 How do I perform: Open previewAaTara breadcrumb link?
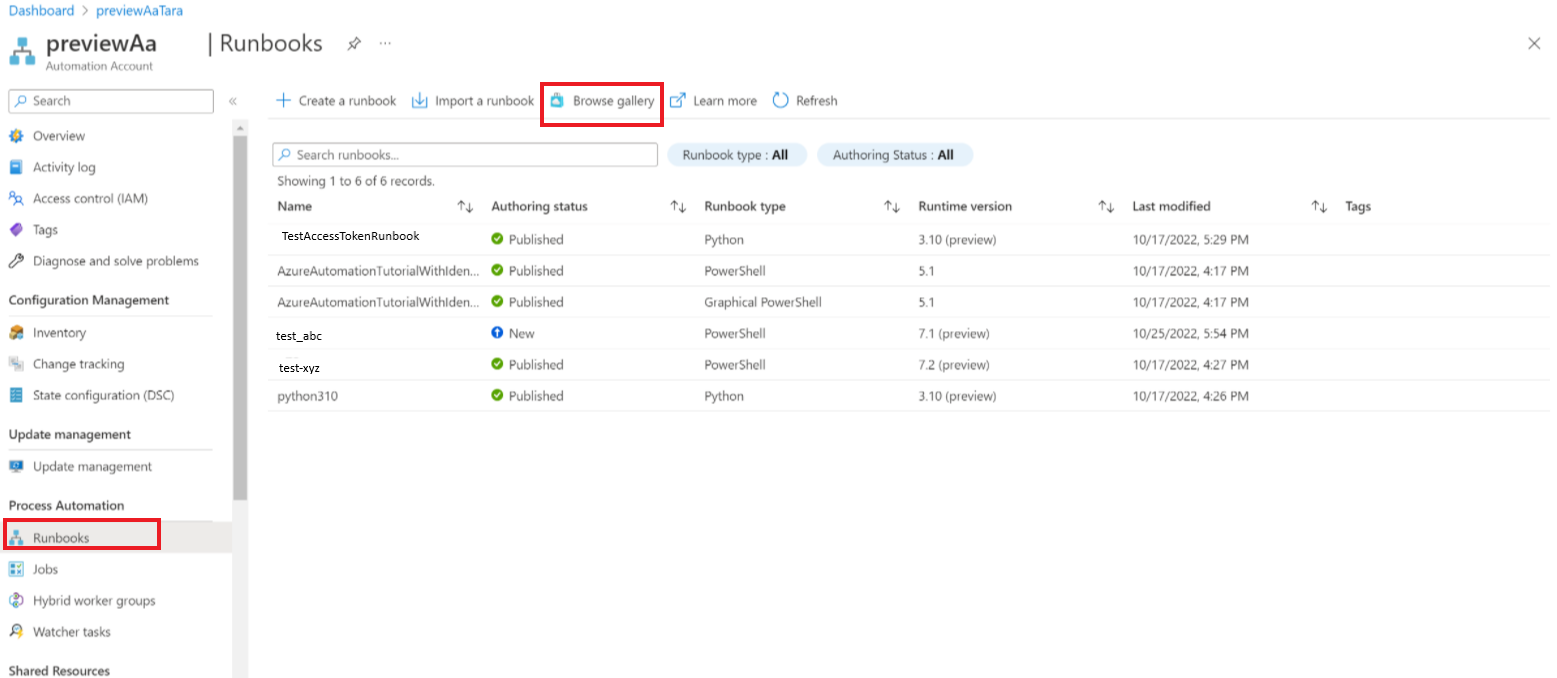(139, 10)
